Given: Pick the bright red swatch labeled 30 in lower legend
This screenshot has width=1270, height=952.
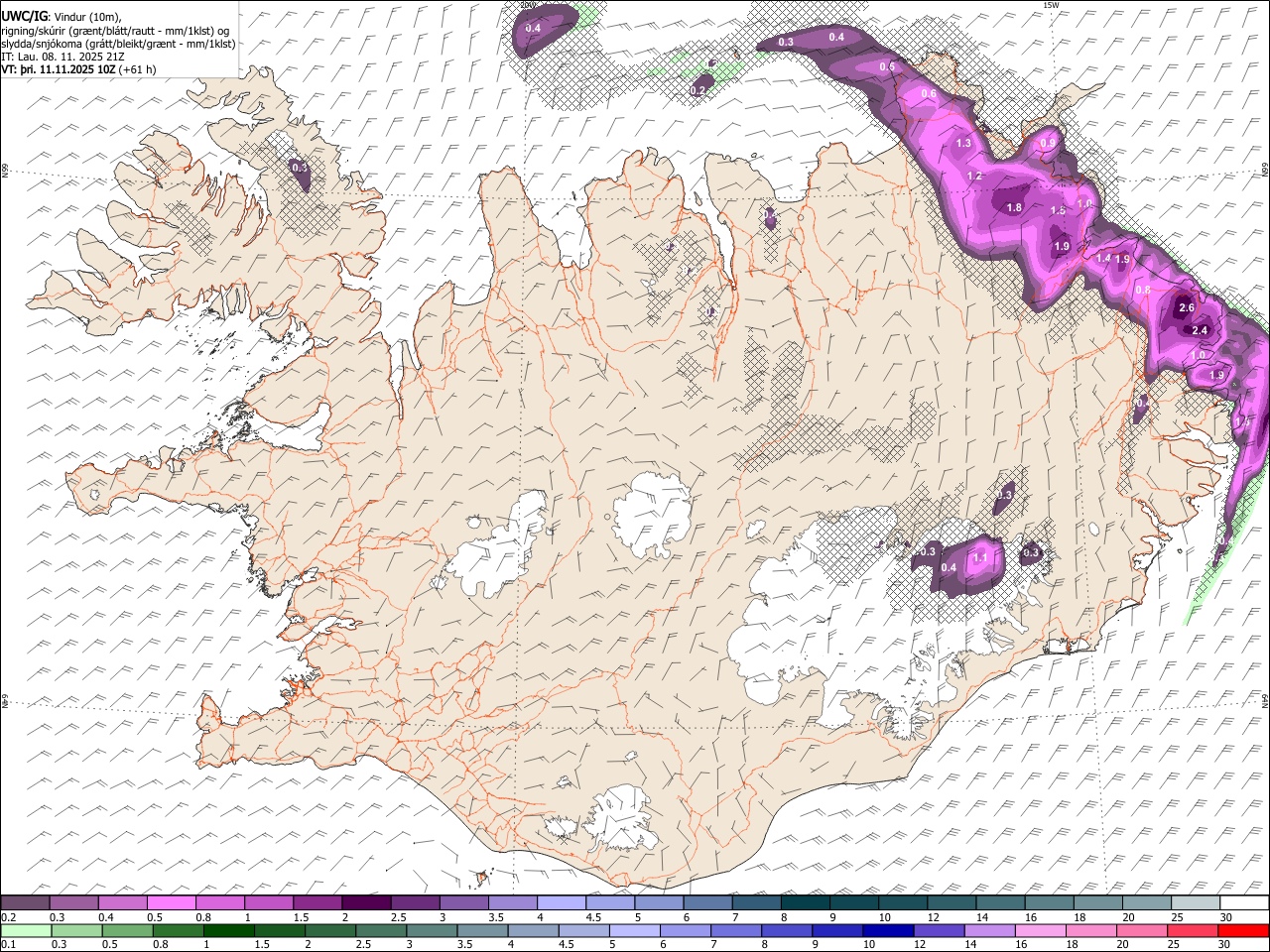Looking at the screenshot, I should (x=1244, y=930).
